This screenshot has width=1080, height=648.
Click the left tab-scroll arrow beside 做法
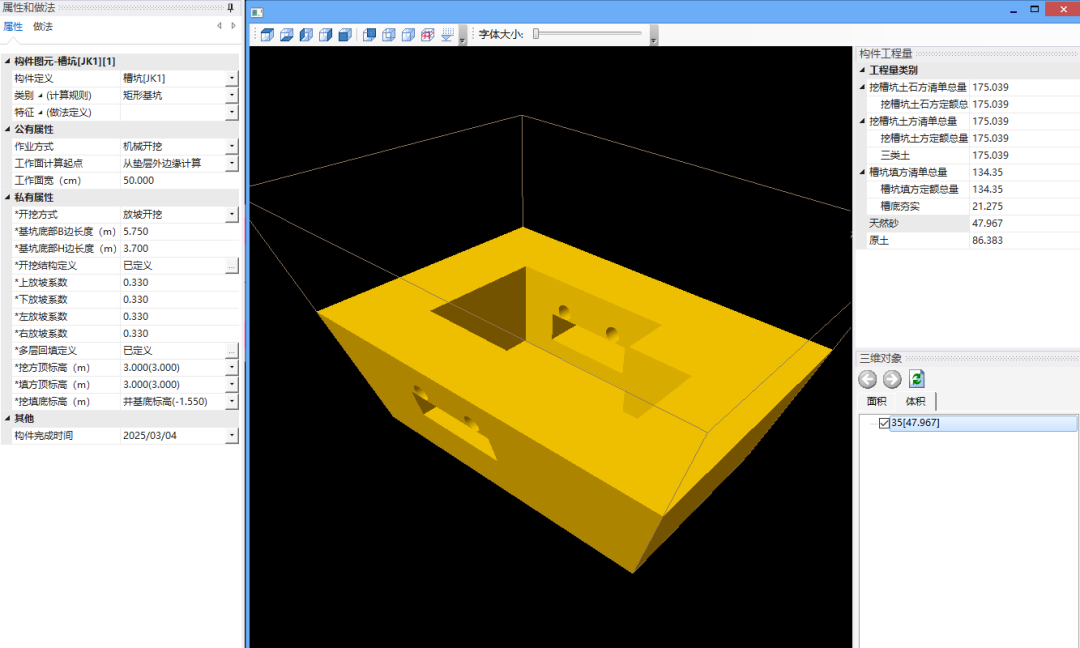tap(220, 26)
